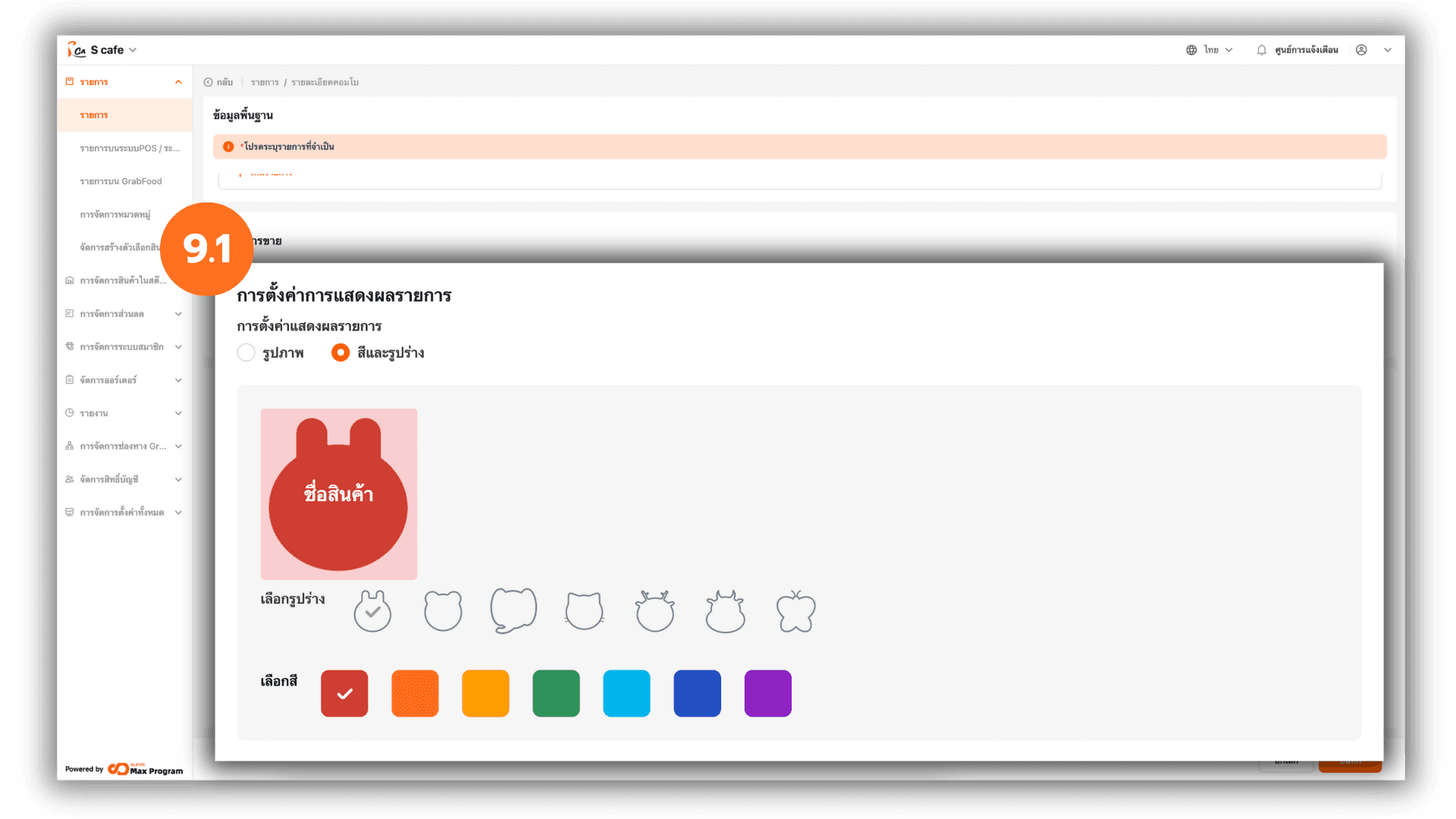This screenshot has height=819, width=1456.
Task: Choose the bear head shape
Action: (443, 611)
